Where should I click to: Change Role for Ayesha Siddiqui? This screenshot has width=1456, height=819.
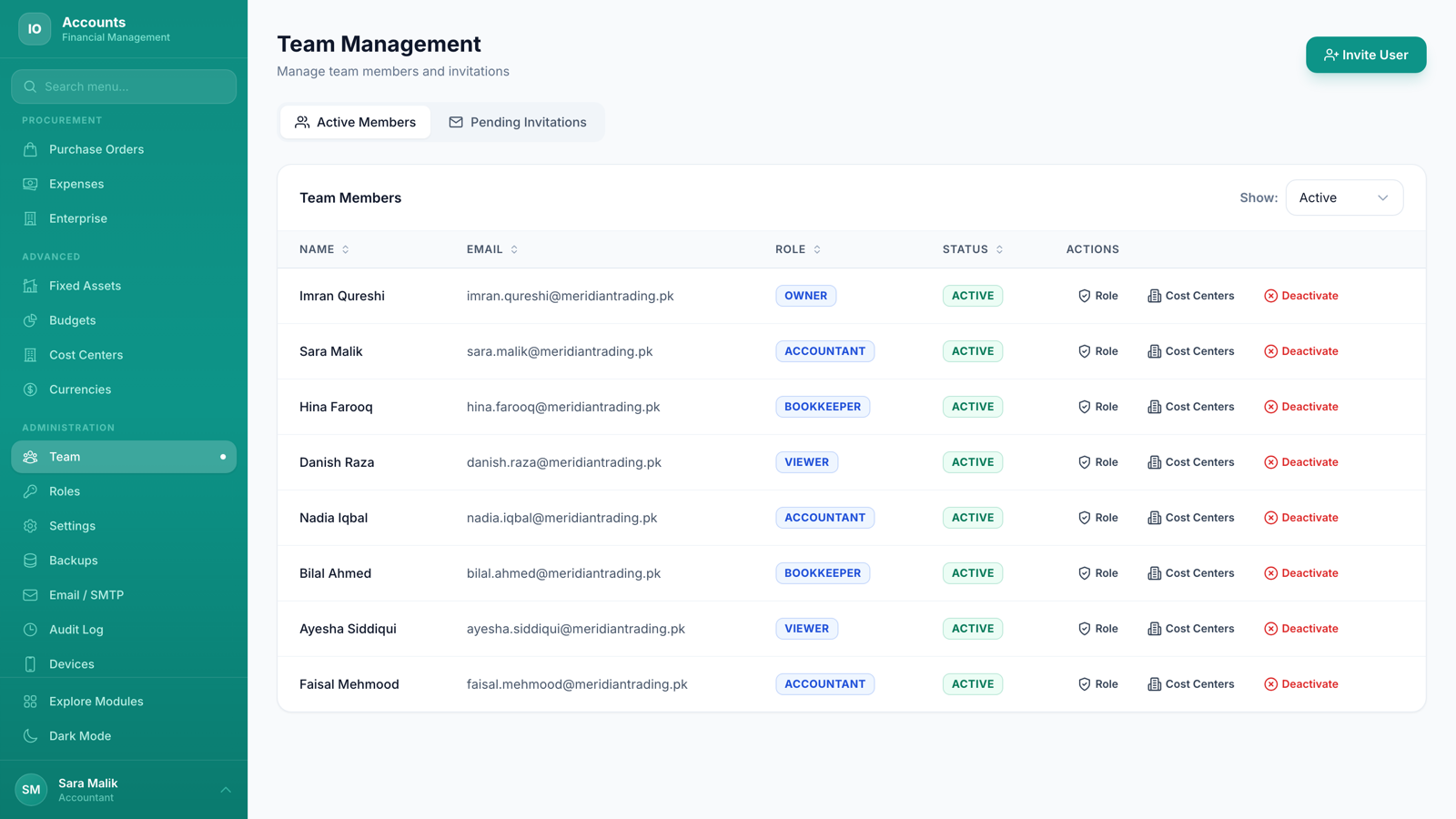(x=1097, y=629)
